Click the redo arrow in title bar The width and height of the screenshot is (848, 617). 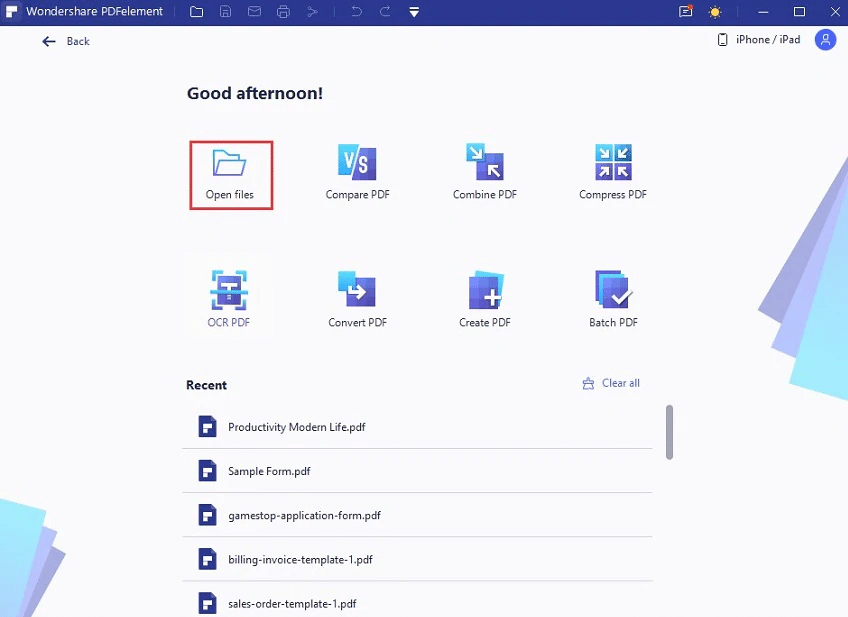tap(385, 11)
